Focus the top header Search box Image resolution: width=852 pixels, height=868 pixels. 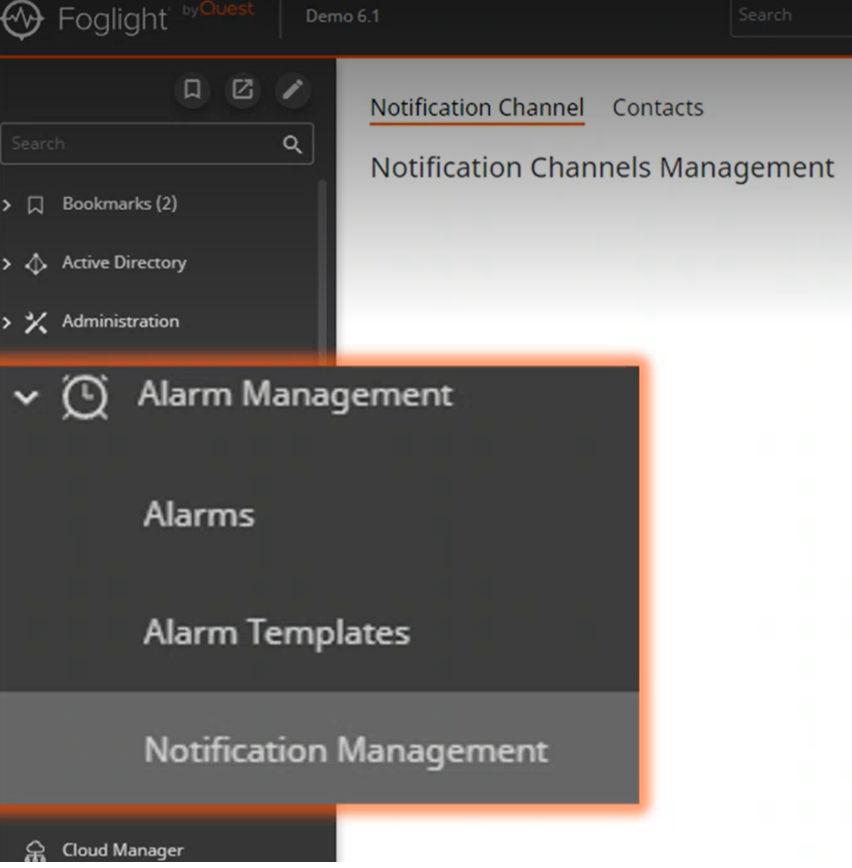click(791, 17)
